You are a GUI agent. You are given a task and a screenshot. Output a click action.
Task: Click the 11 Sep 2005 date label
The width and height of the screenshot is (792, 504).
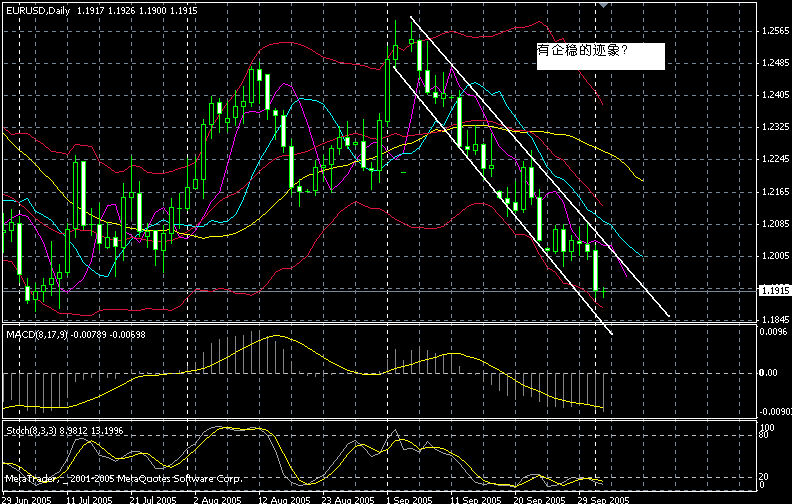click(x=475, y=500)
